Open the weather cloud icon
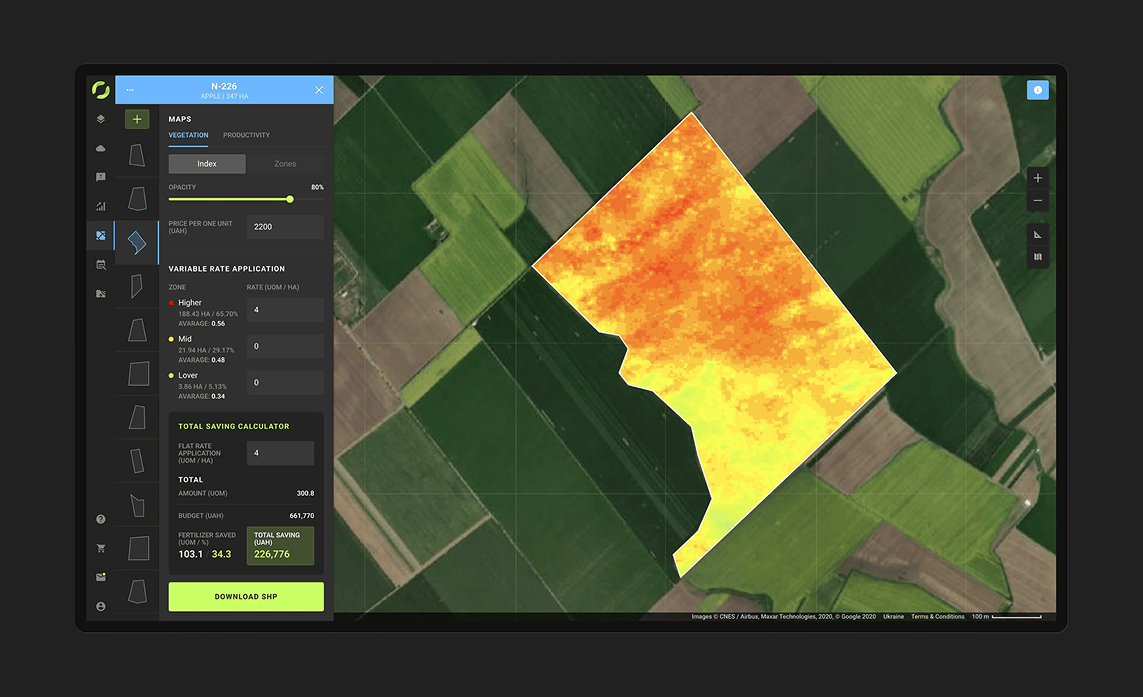 (x=100, y=148)
